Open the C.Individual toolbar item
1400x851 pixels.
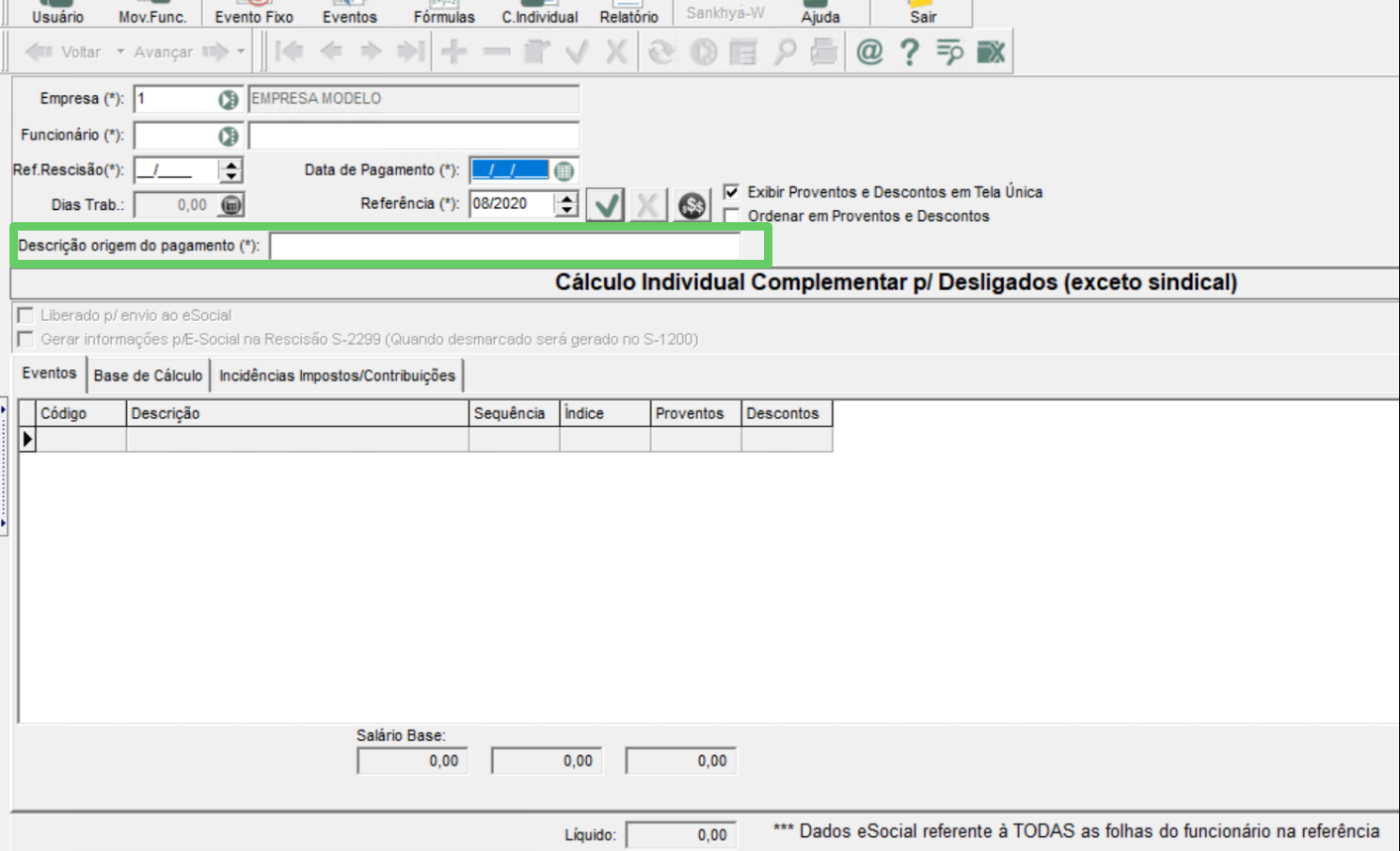point(540,13)
